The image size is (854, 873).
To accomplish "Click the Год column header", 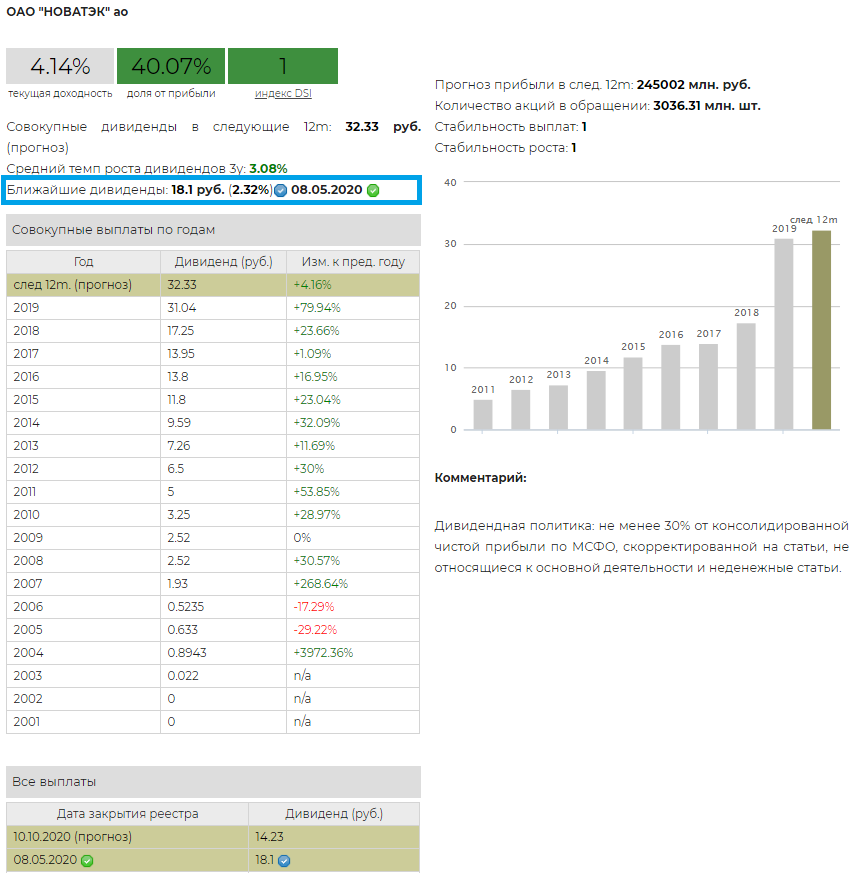I will pyautogui.click(x=84, y=262).
